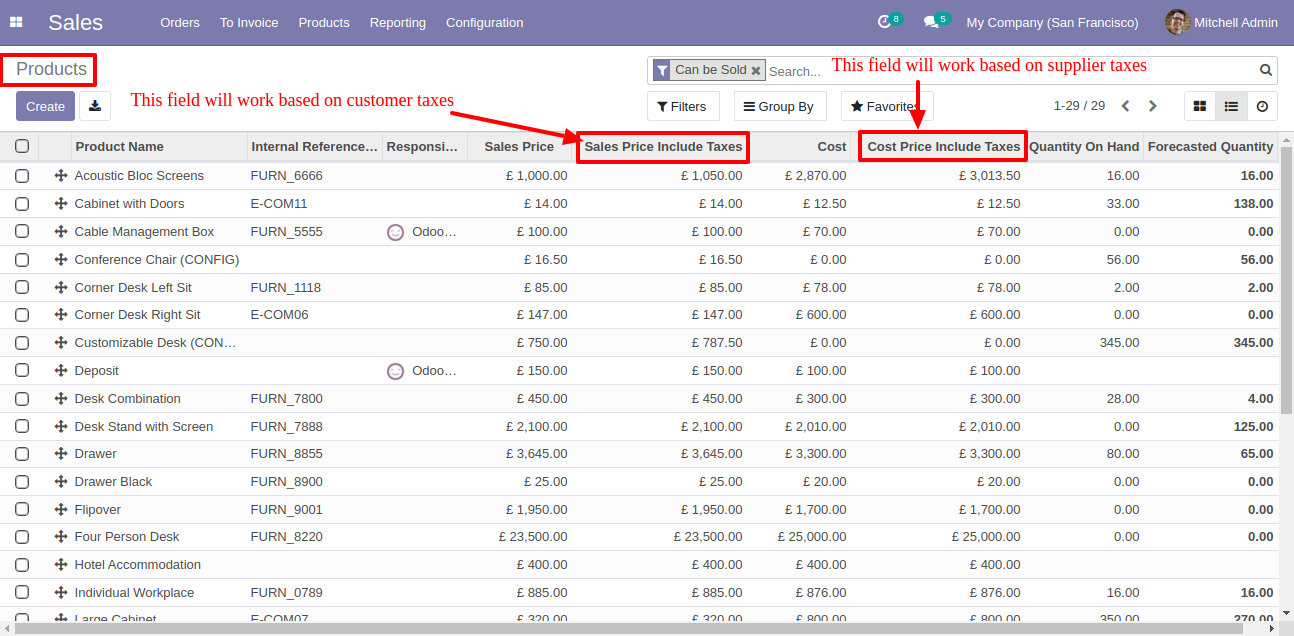Screen dimensions: 1294x636
Task: Open the Desk Stand with Screen record
Action: [x=144, y=427]
